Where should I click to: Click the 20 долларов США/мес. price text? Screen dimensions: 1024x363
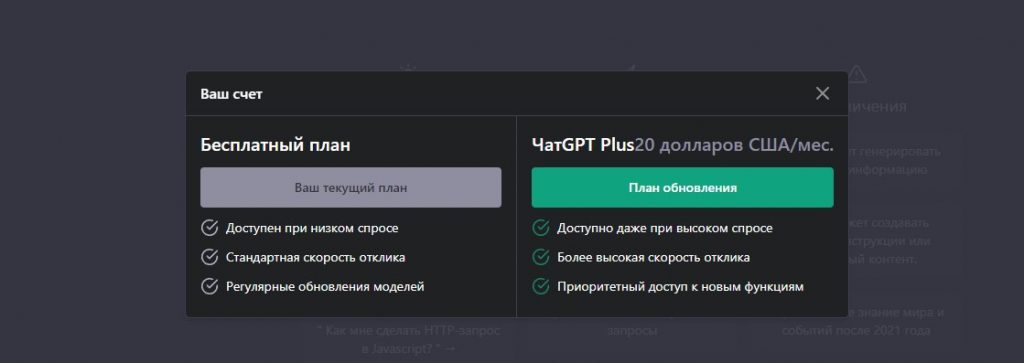(734, 144)
